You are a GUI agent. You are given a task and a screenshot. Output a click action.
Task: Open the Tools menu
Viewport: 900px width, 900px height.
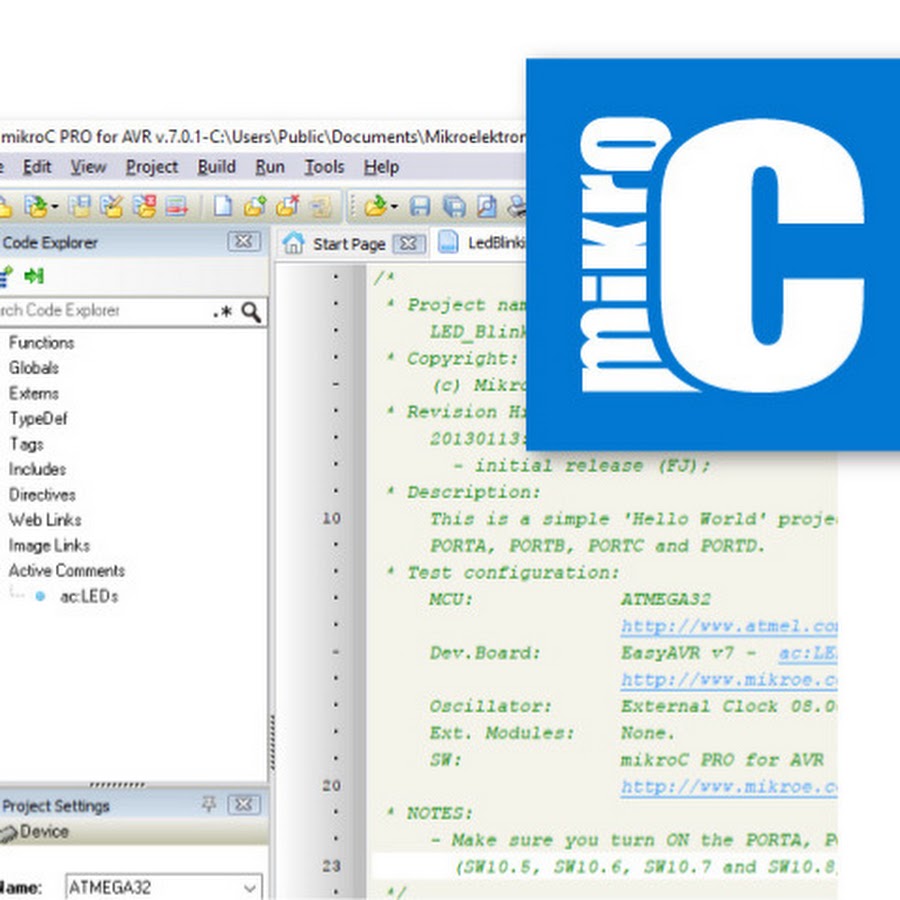(x=324, y=167)
